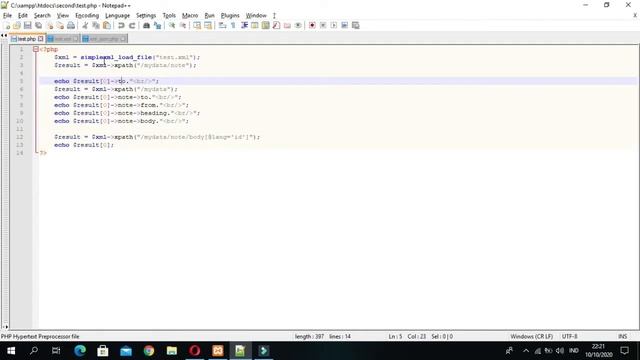The width and height of the screenshot is (640, 360).
Task: Toggle synchronized vertical scrolling
Action: [x=197, y=25]
